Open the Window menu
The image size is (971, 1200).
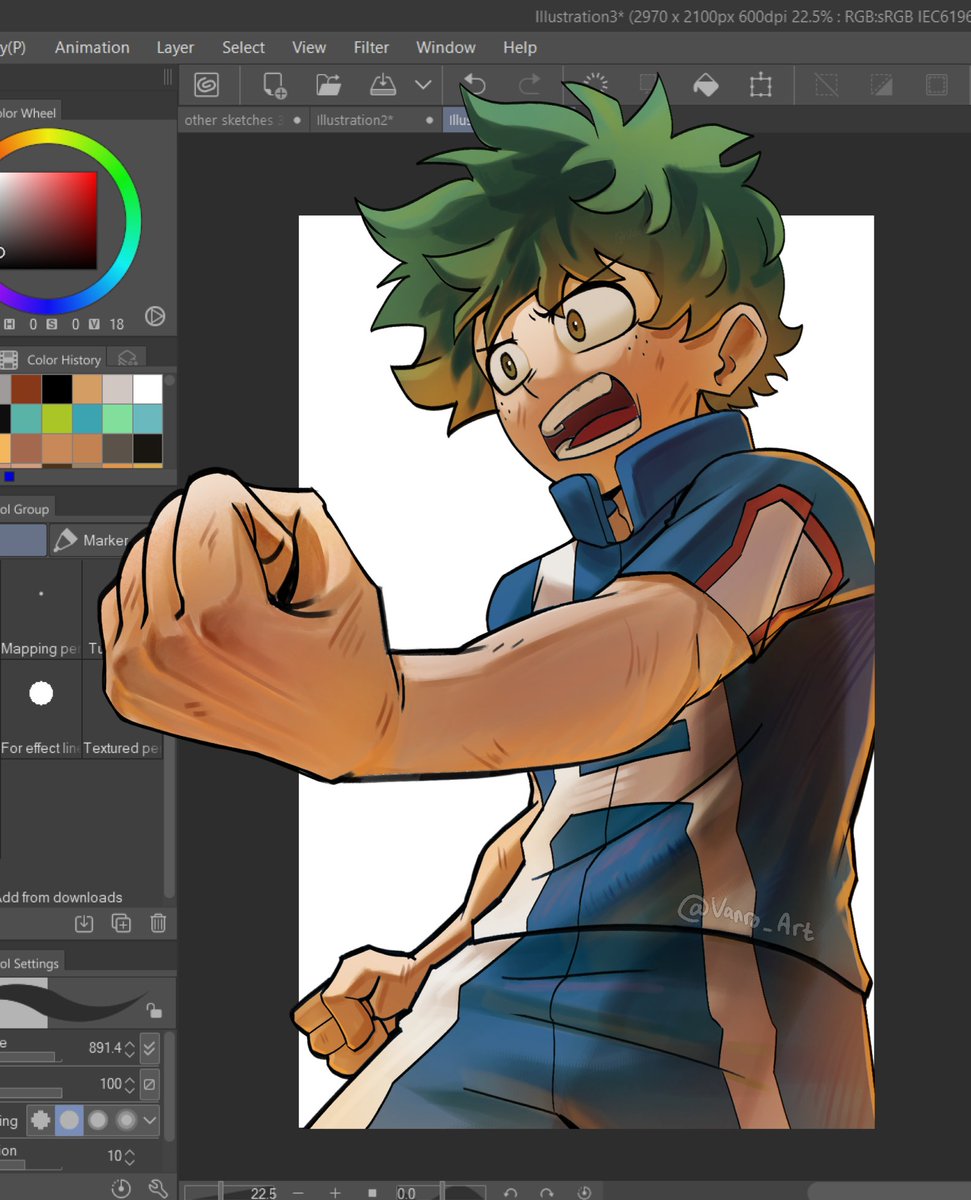[446, 47]
